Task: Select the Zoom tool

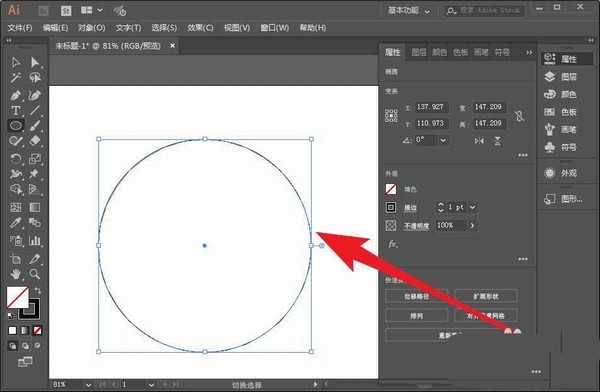Action: tap(35, 274)
